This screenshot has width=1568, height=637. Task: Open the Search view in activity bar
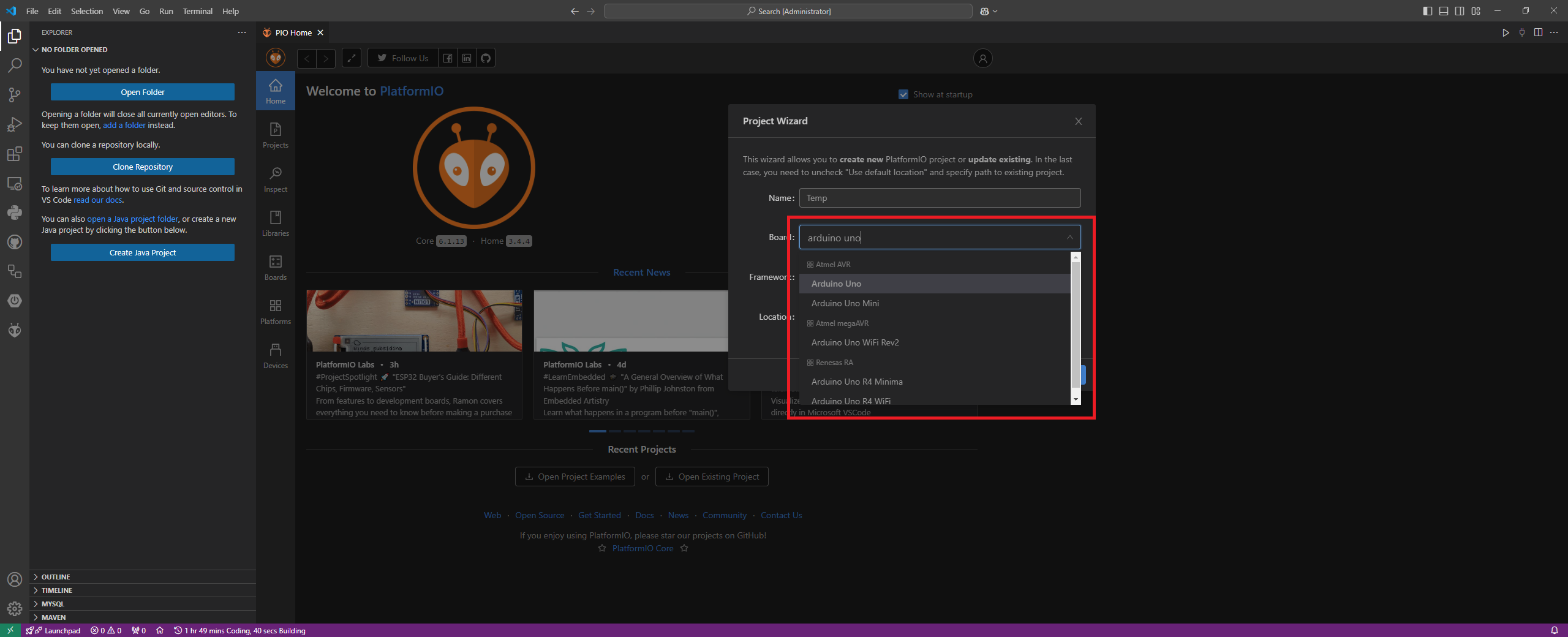(x=15, y=65)
